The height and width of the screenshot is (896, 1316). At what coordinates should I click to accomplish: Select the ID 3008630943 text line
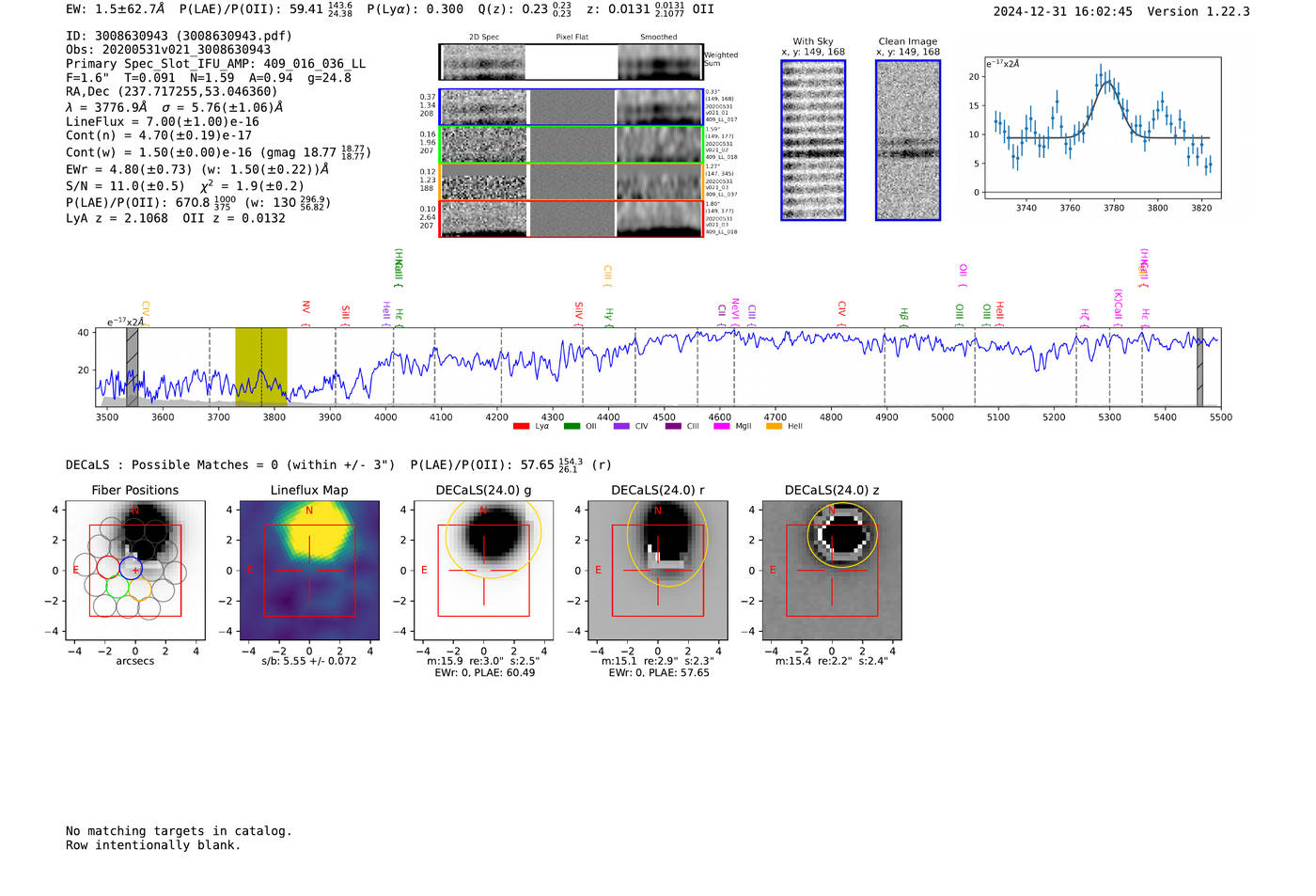179,36
